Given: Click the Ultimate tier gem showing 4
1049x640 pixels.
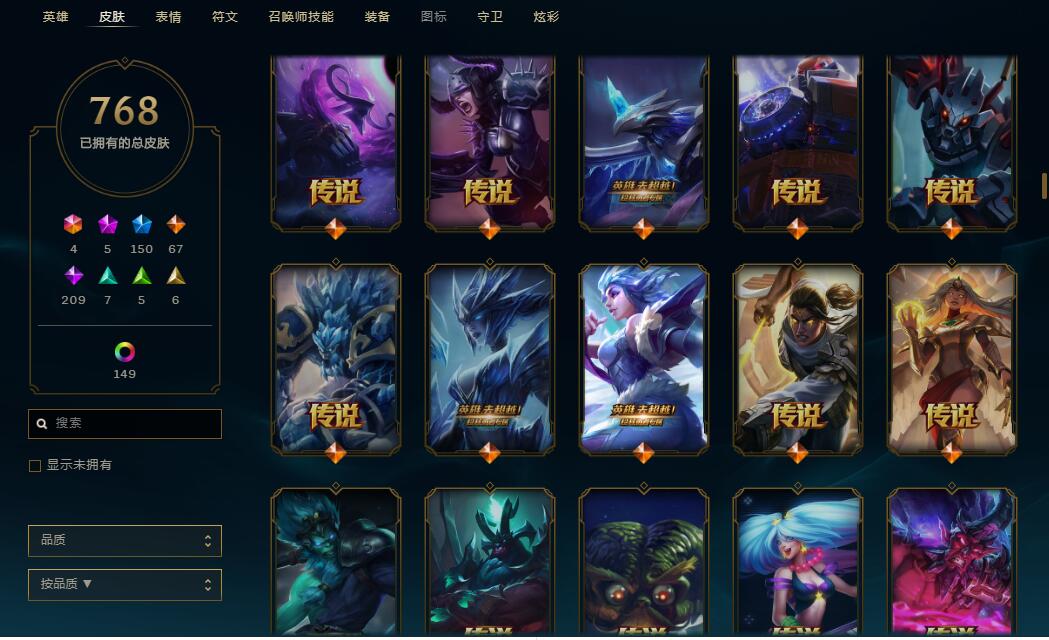Looking at the screenshot, I should coord(73,224).
